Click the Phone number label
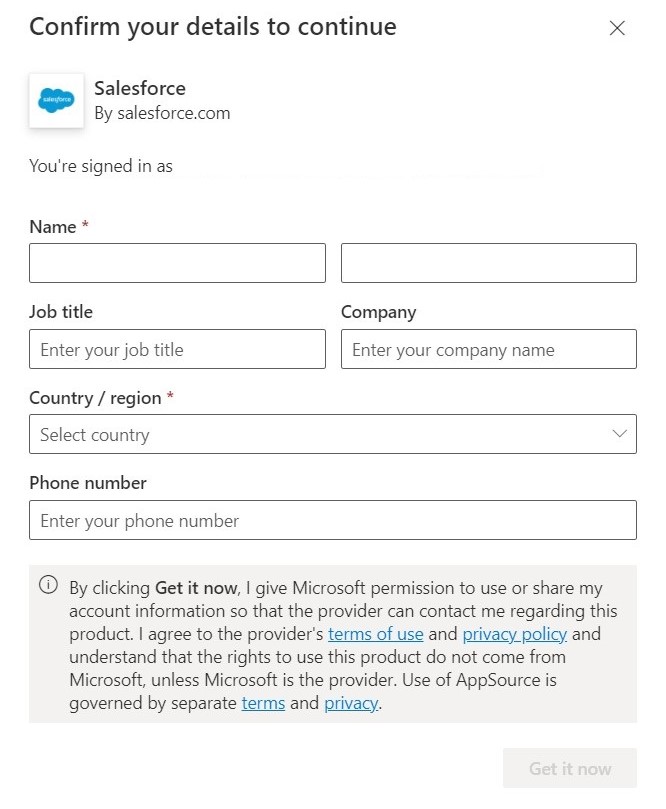The height and width of the screenshot is (809, 666). [x=88, y=483]
